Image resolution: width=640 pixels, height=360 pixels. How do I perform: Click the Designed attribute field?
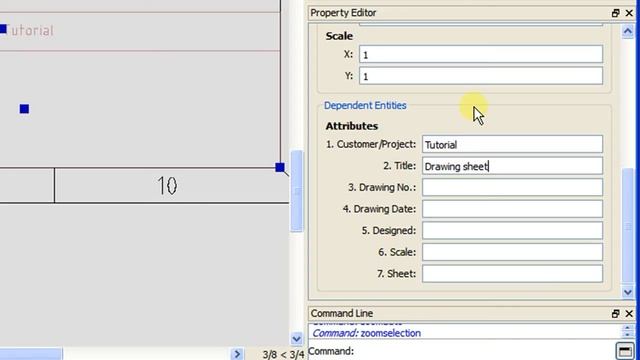click(512, 231)
